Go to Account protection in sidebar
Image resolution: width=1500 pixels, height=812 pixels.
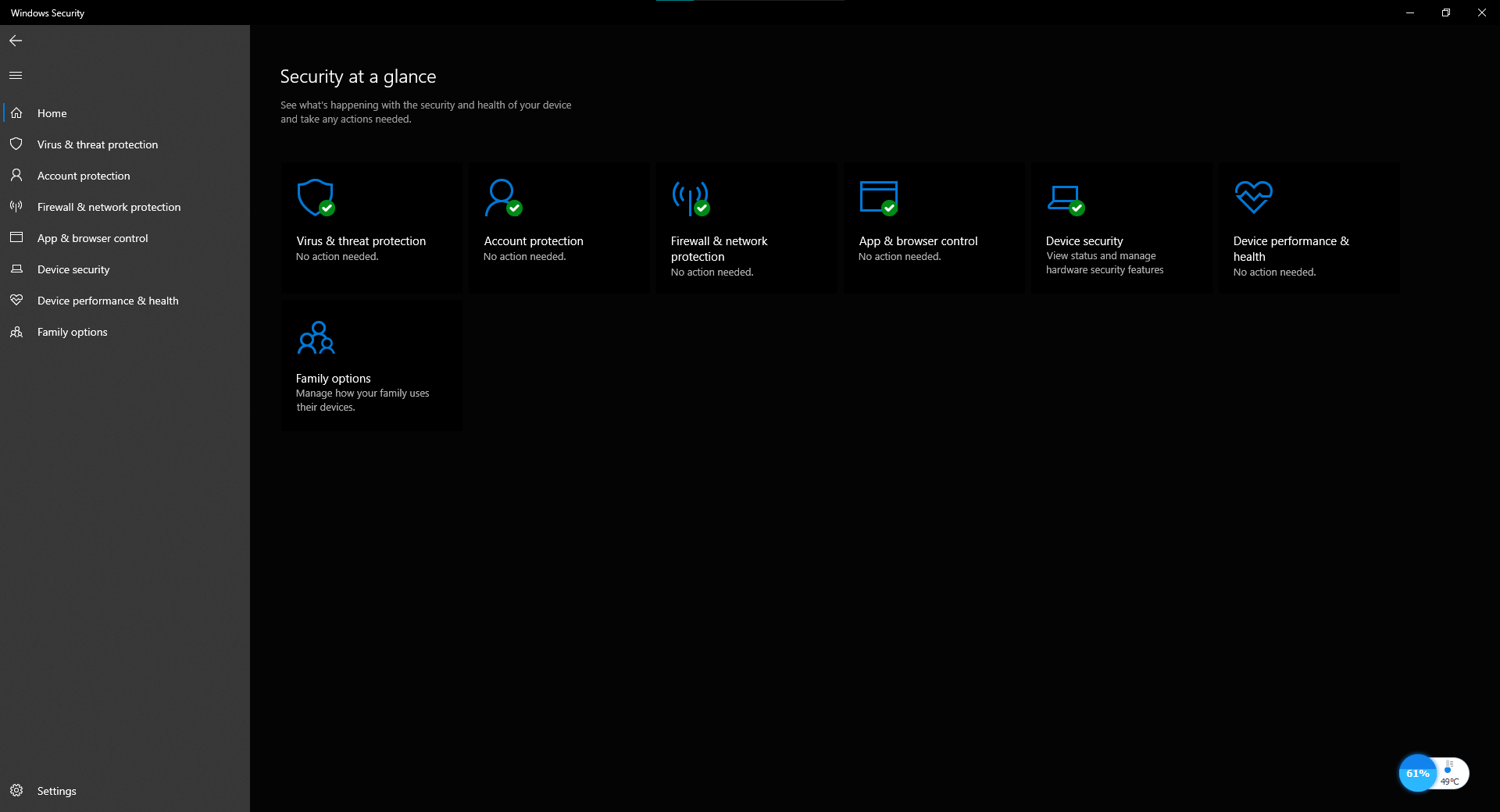coord(125,176)
